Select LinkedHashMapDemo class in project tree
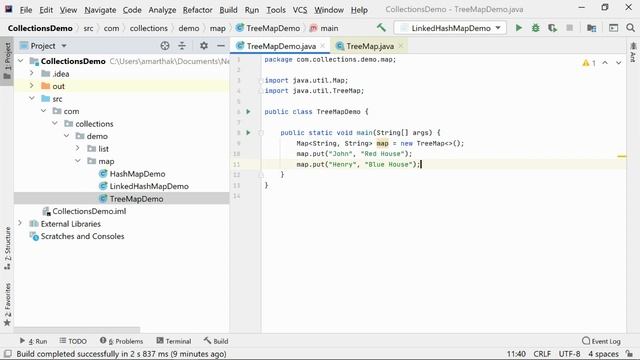Viewport: 640px width, 360px height. [x=149, y=186]
